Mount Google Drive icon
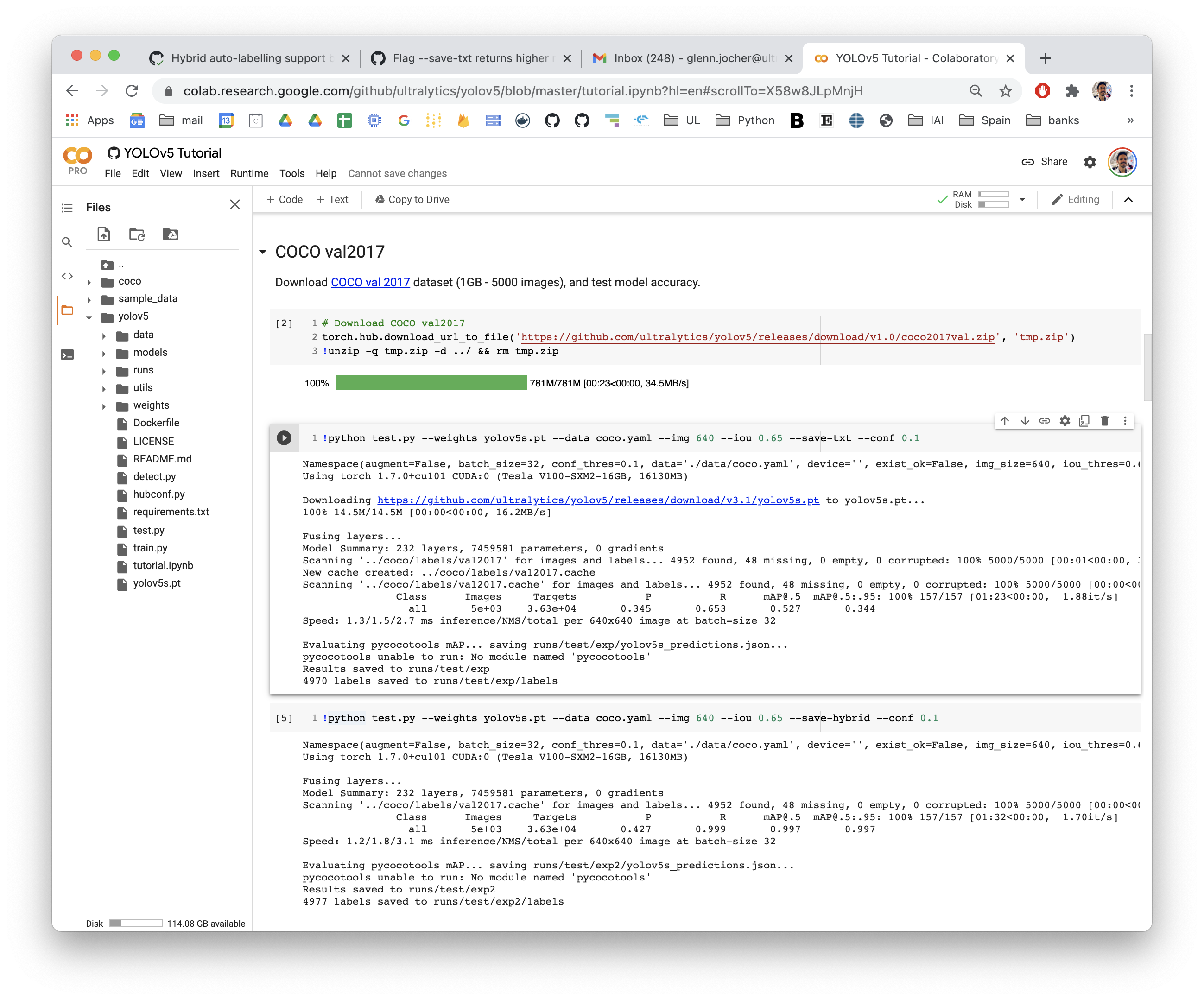 pyautogui.click(x=170, y=234)
